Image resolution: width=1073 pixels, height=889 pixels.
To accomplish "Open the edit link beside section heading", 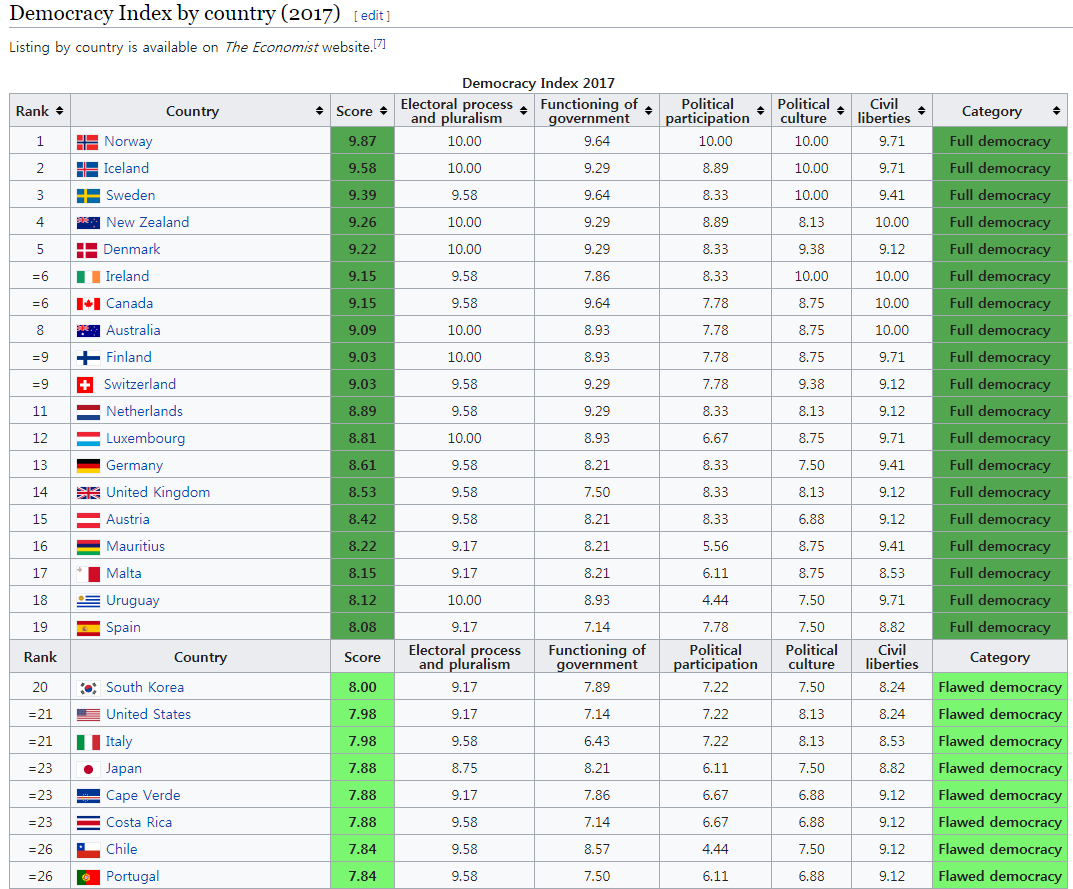I will click(372, 16).
